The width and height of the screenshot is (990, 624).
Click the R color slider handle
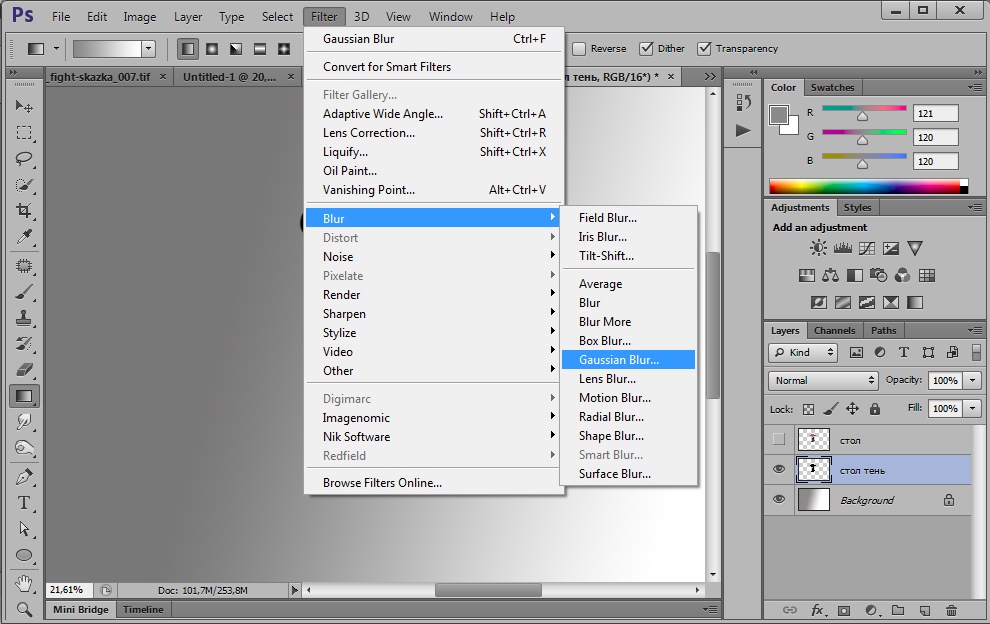point(862,116)
